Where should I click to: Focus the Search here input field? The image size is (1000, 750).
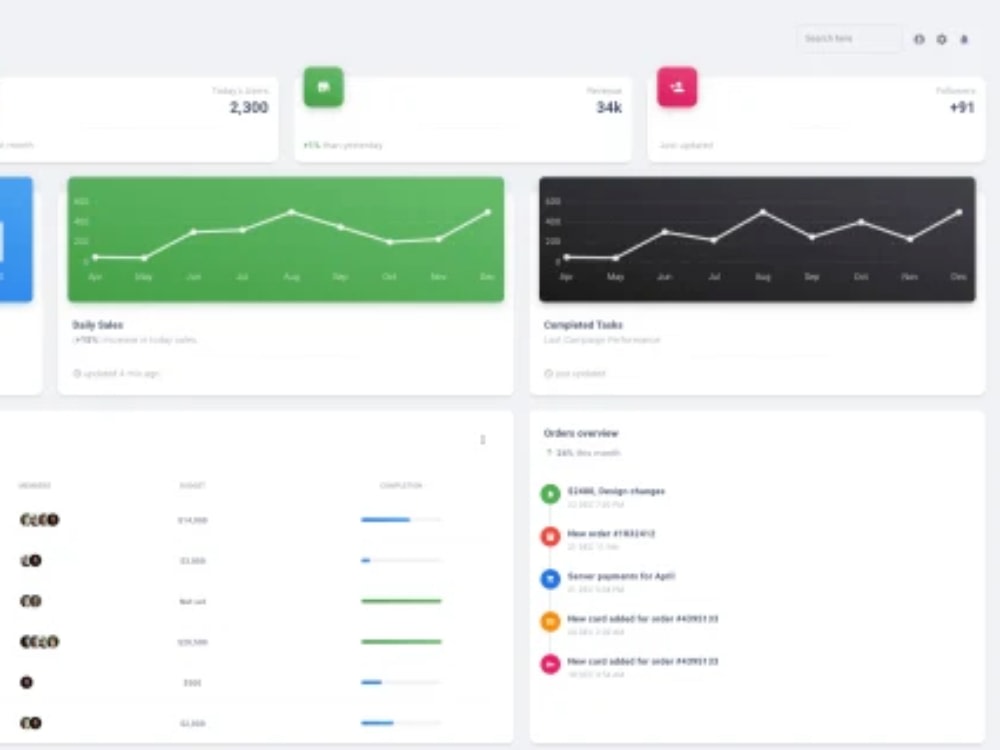[x=849, y=38]
